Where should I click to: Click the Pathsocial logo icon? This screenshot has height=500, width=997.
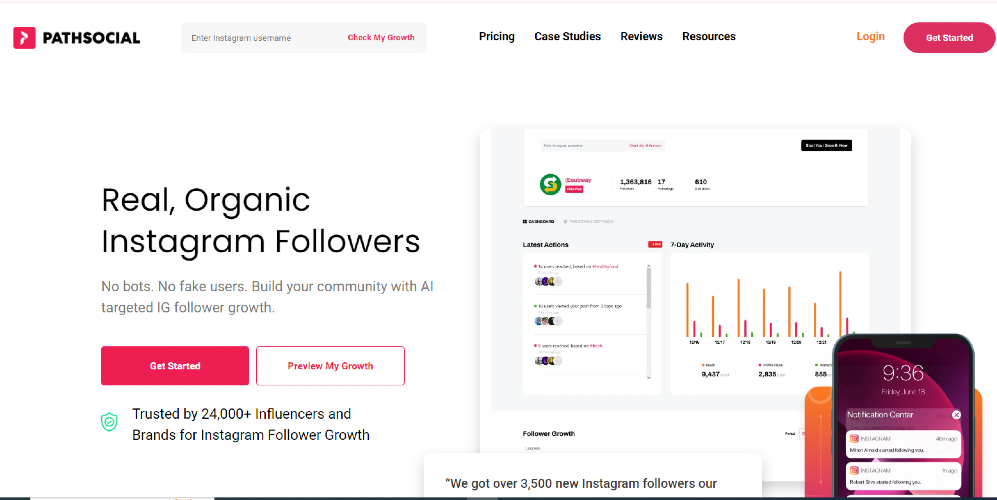click(24, 38)
